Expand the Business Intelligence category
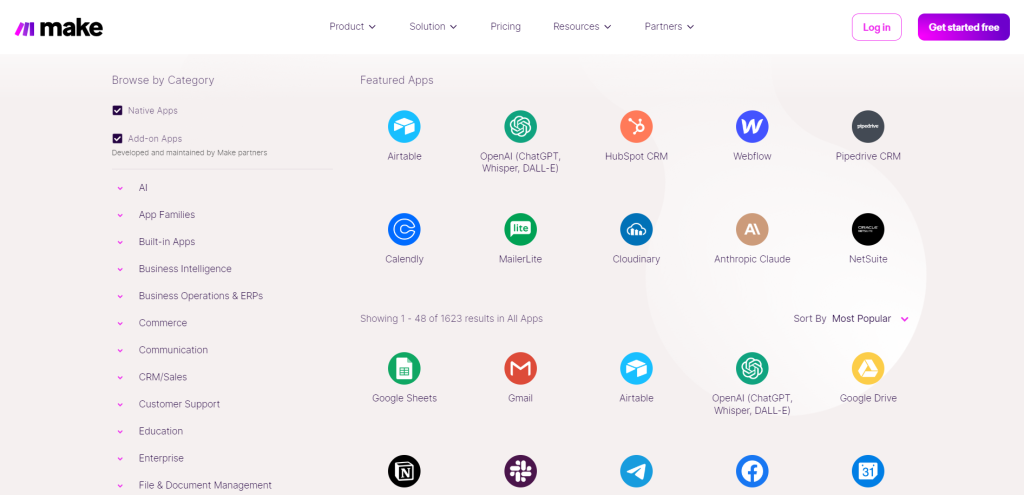 click(184, 269)
